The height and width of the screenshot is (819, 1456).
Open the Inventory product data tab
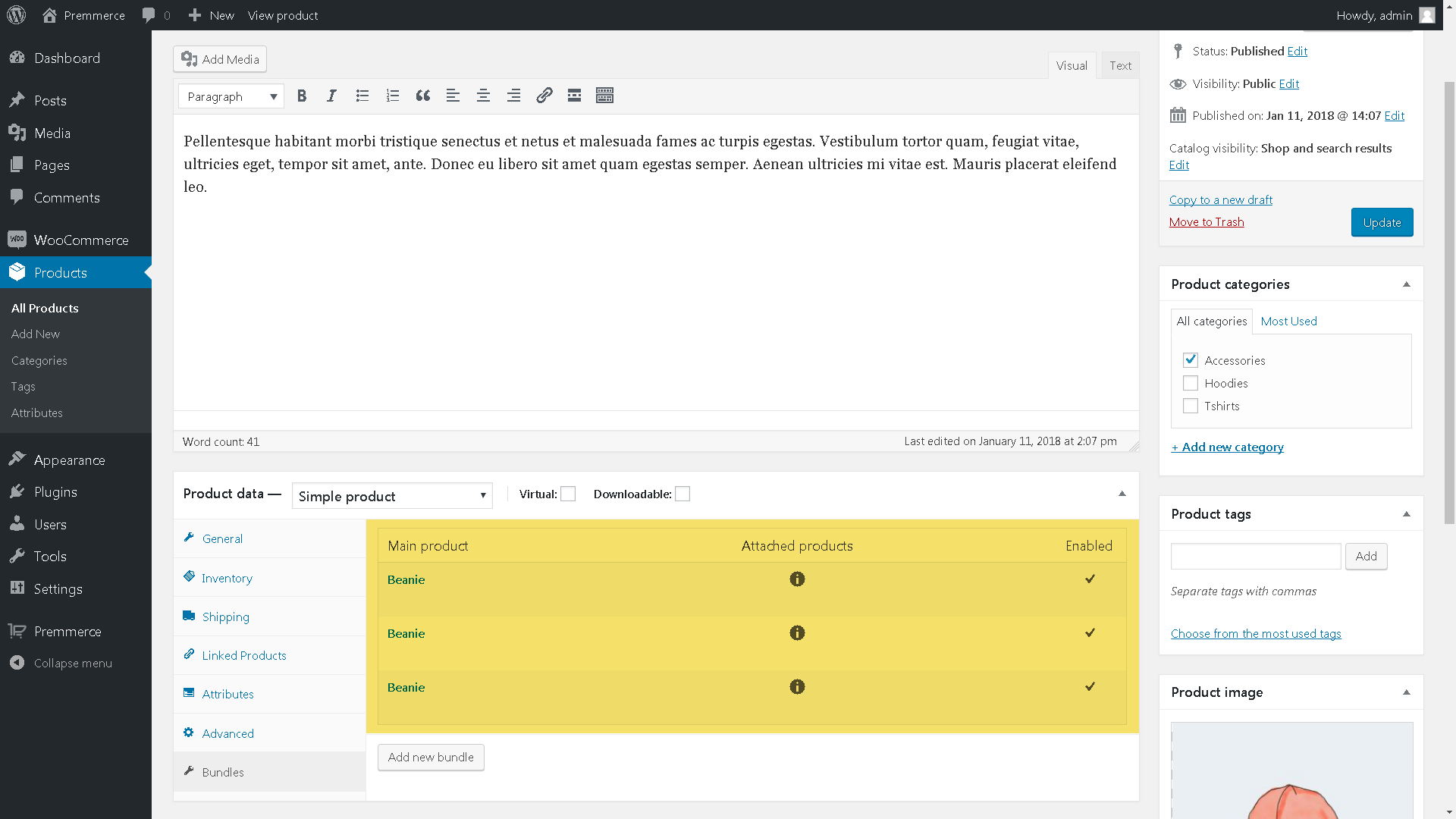(x=269, y=578)
